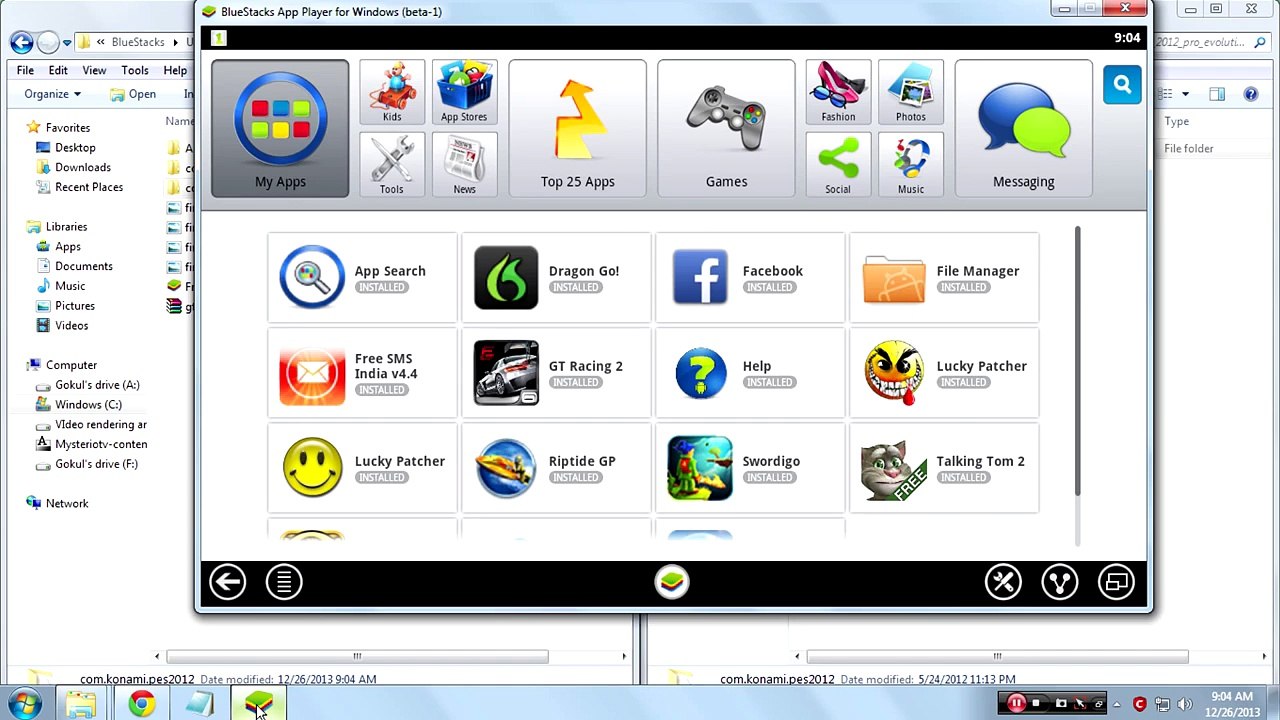Image resolution: width=1280 pixels, height=720 pixels.
Task: Open the Kids category
Action: click(392, 92)
